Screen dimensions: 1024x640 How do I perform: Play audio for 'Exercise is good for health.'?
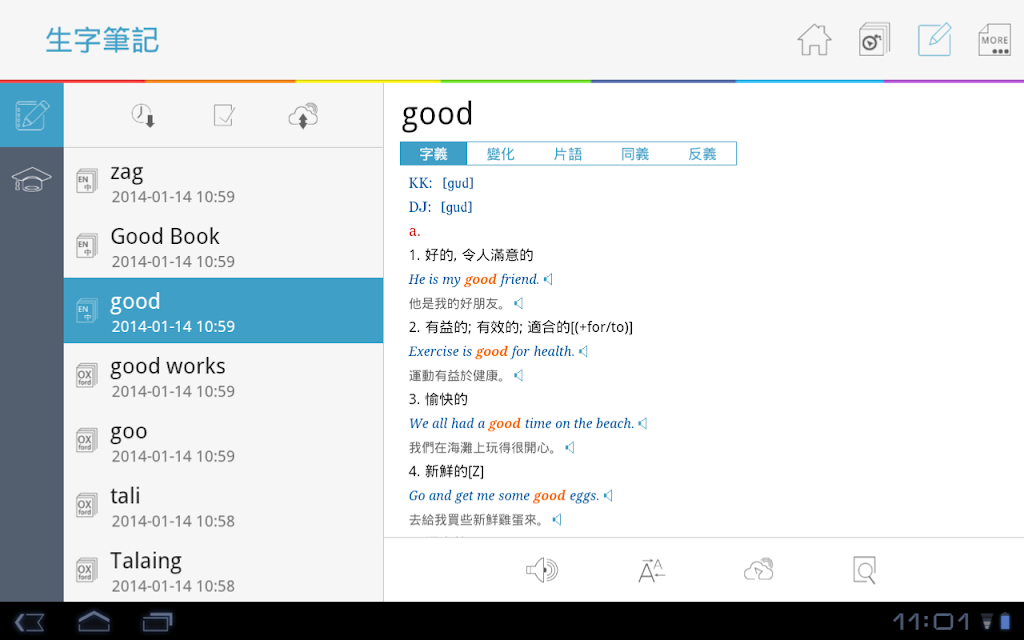(584, 351)
